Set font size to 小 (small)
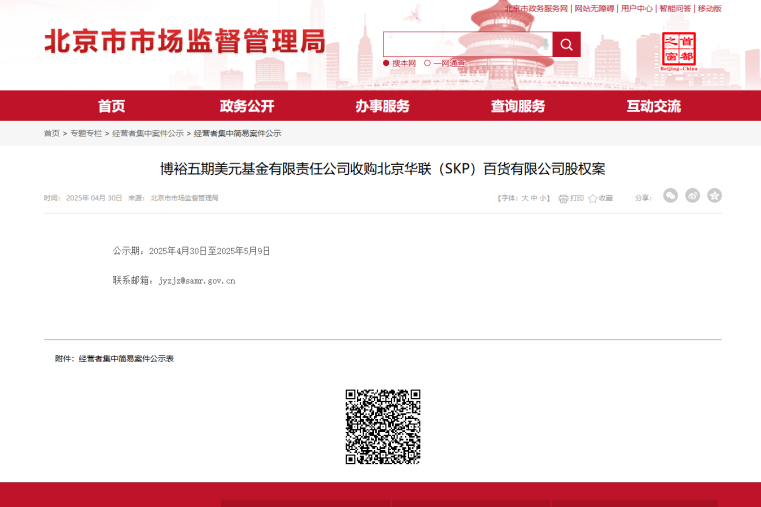This screenshot has height=507, width=761. [543, 198]
